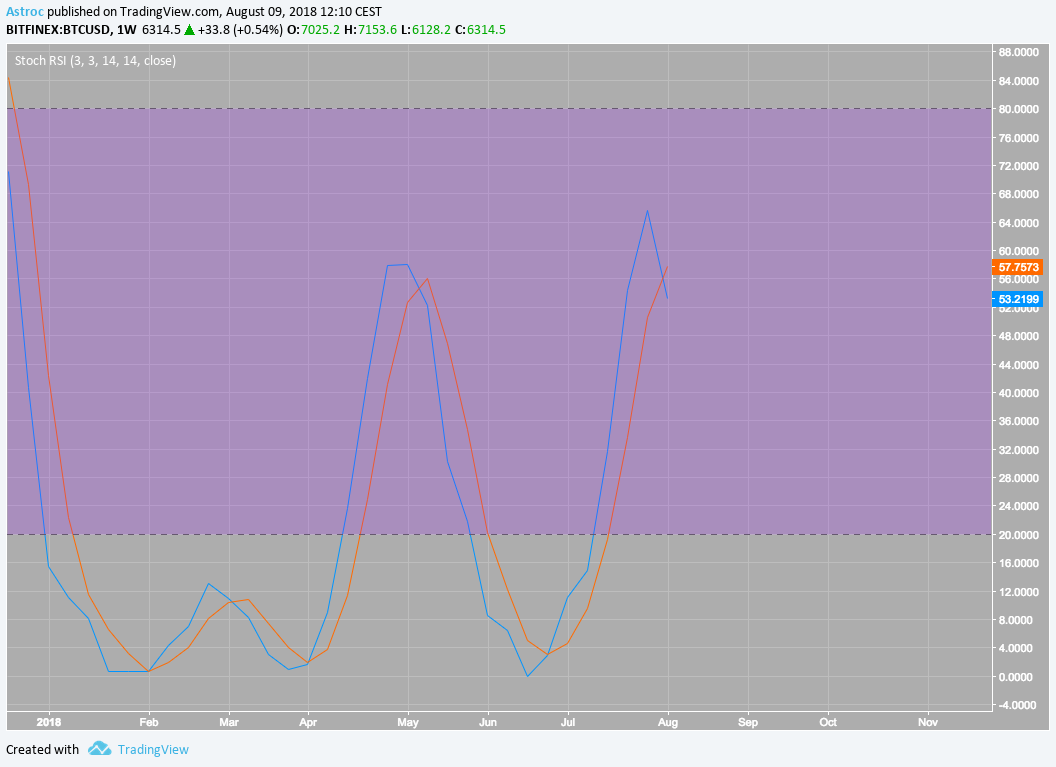
Task: Click the O:7025.2 open value
Action: 313,30
